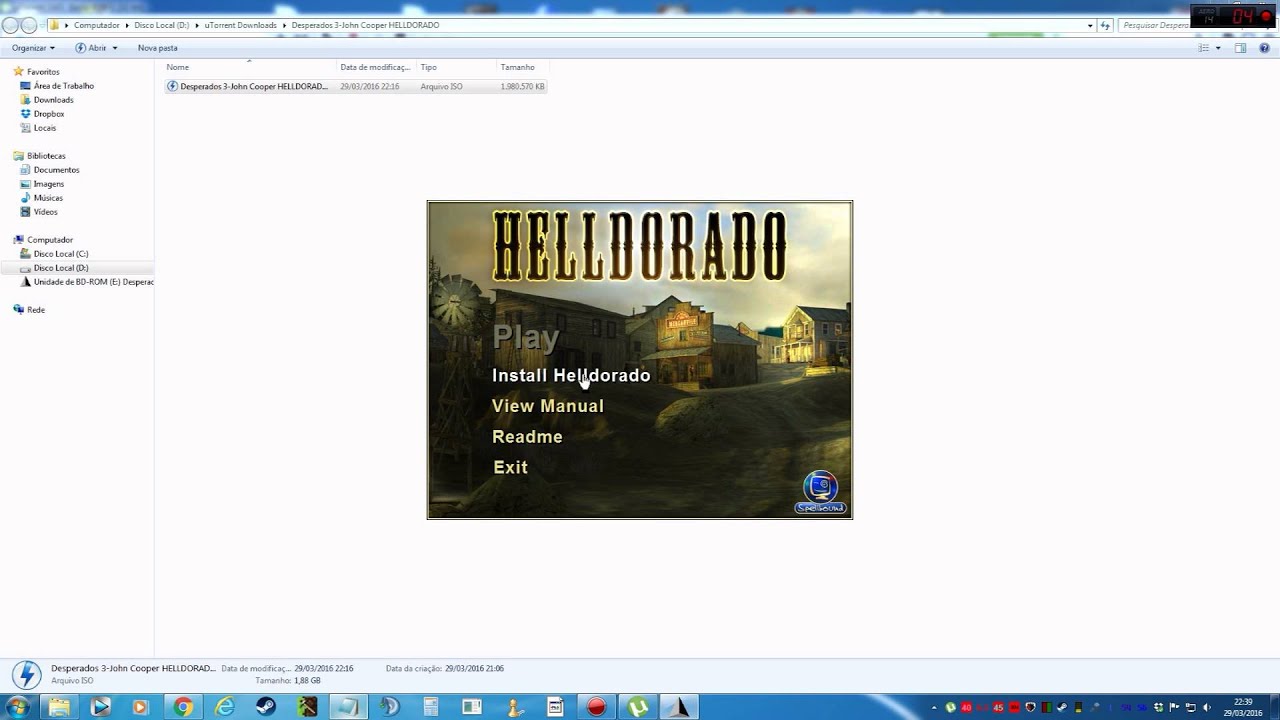Open the chess pawn taskbar icon
This screenshot has height=720, width=1280.
coord(514,707)
